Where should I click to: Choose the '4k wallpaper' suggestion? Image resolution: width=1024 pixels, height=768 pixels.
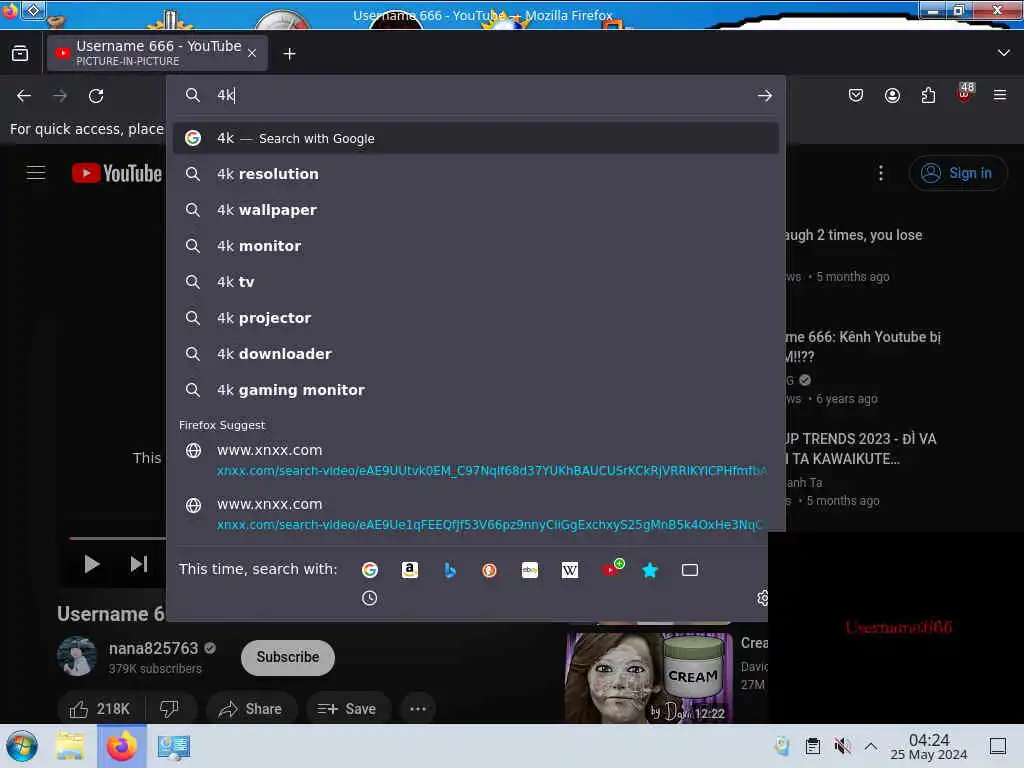coord(475,210)
